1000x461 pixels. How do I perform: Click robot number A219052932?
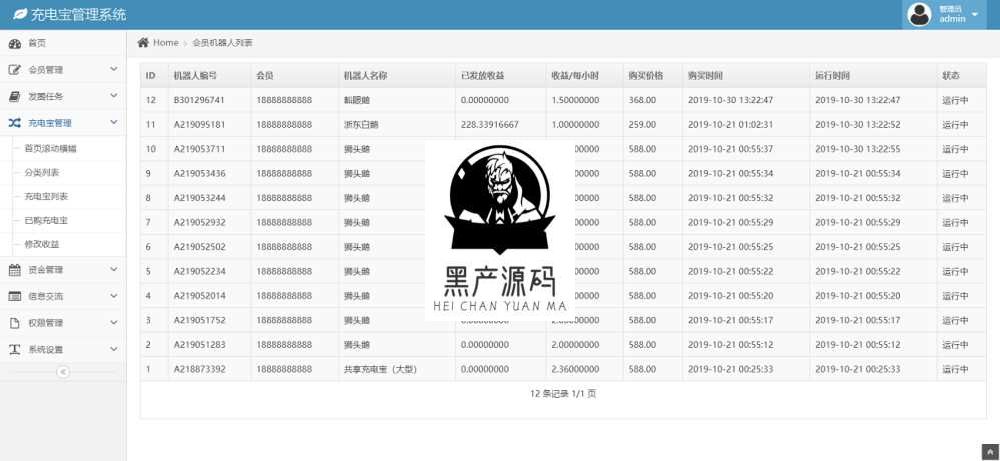[199, 222]
